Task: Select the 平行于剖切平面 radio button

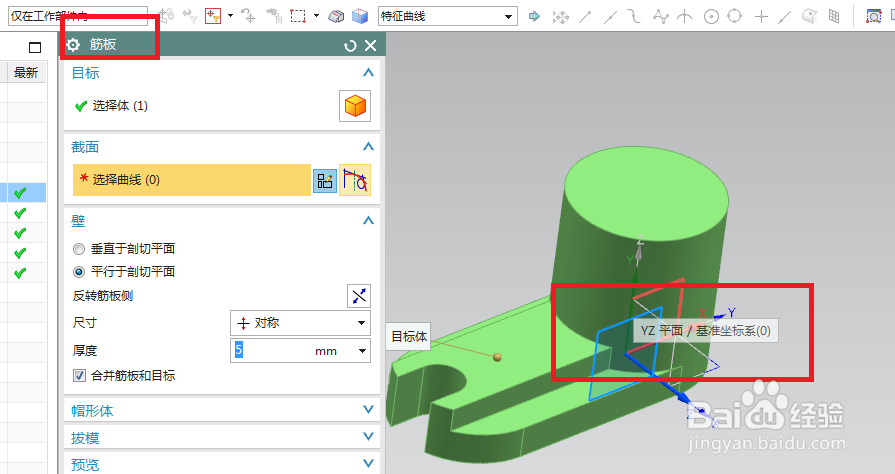Action: (79, 272)
